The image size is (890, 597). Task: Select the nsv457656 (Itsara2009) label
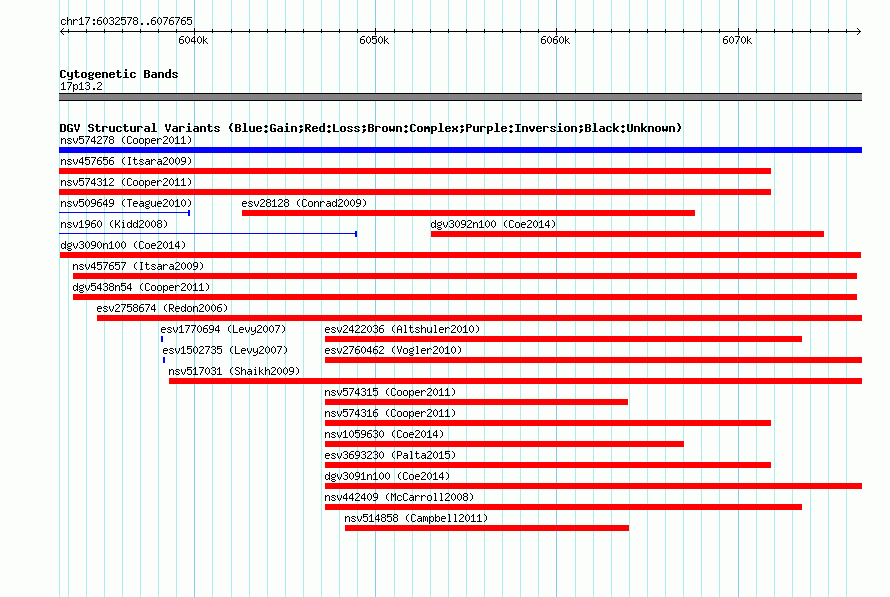[126, 161]
